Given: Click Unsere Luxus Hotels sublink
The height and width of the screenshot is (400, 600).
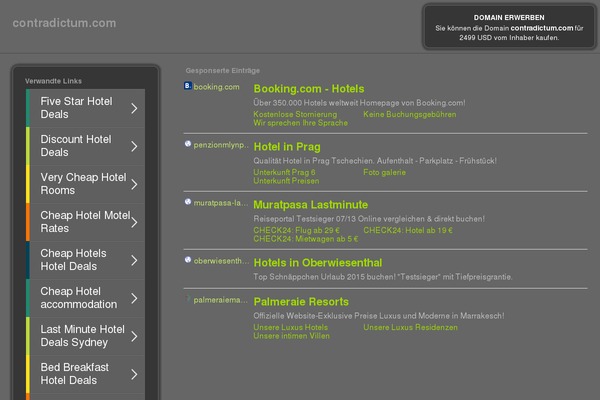Looking at the screenshot, I should (290, 327).
